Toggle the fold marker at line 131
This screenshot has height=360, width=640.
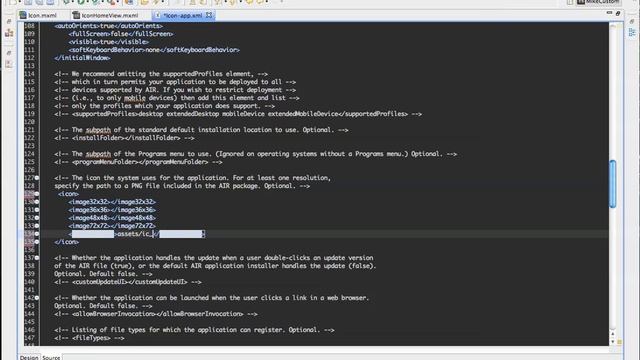point(37,210)
